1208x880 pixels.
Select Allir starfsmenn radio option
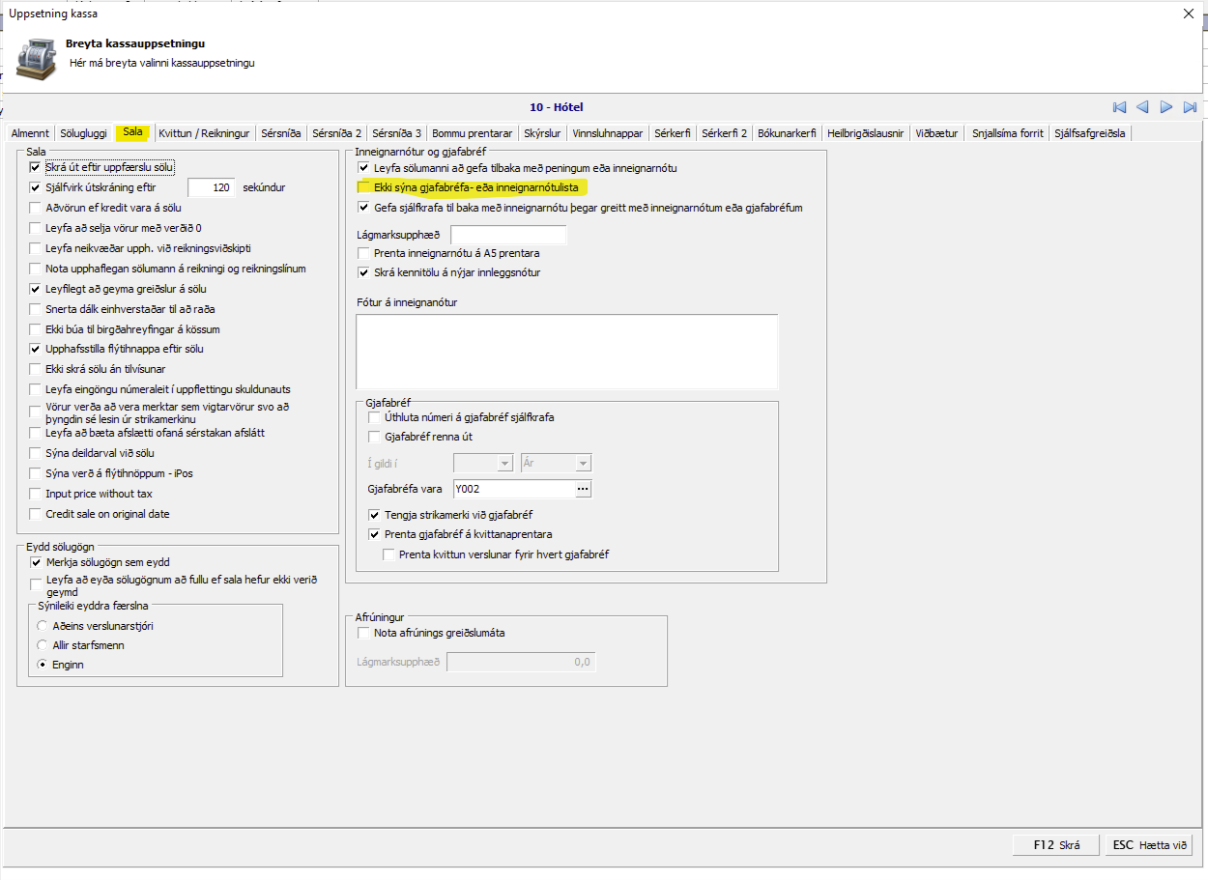tap(42, 645)
